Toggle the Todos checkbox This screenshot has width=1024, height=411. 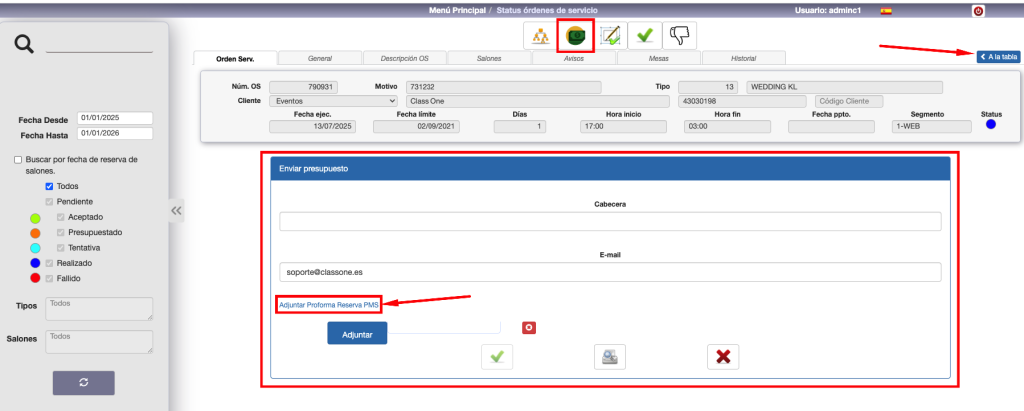pos(49,186)
